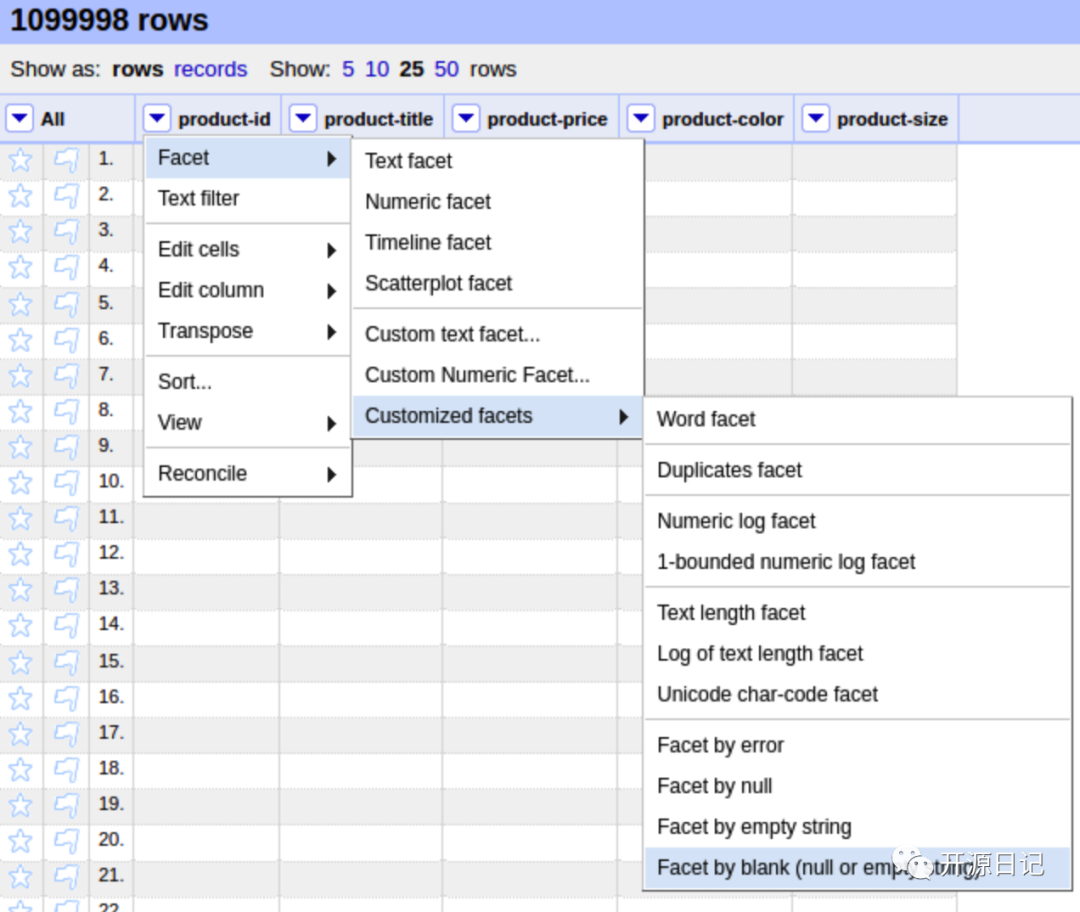Select Facet by null
1080x912 pixels.
click(858, 786)
